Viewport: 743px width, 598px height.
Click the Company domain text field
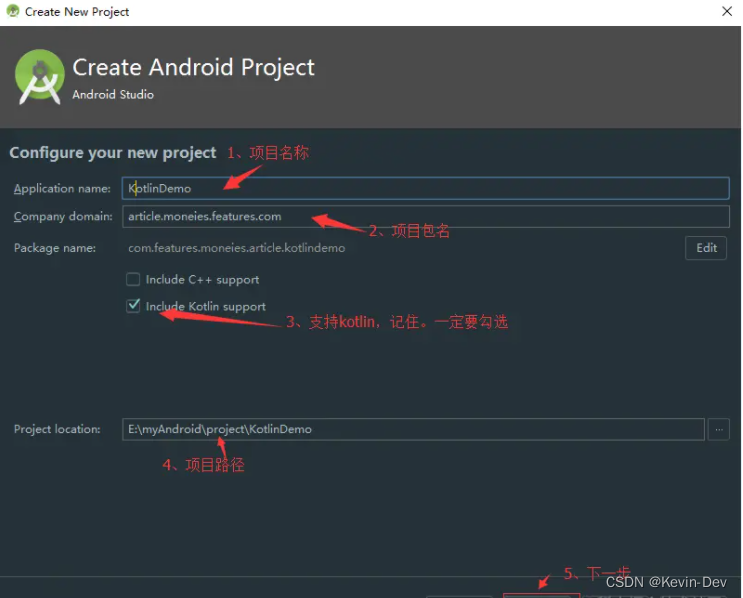[x=426, y=217]
